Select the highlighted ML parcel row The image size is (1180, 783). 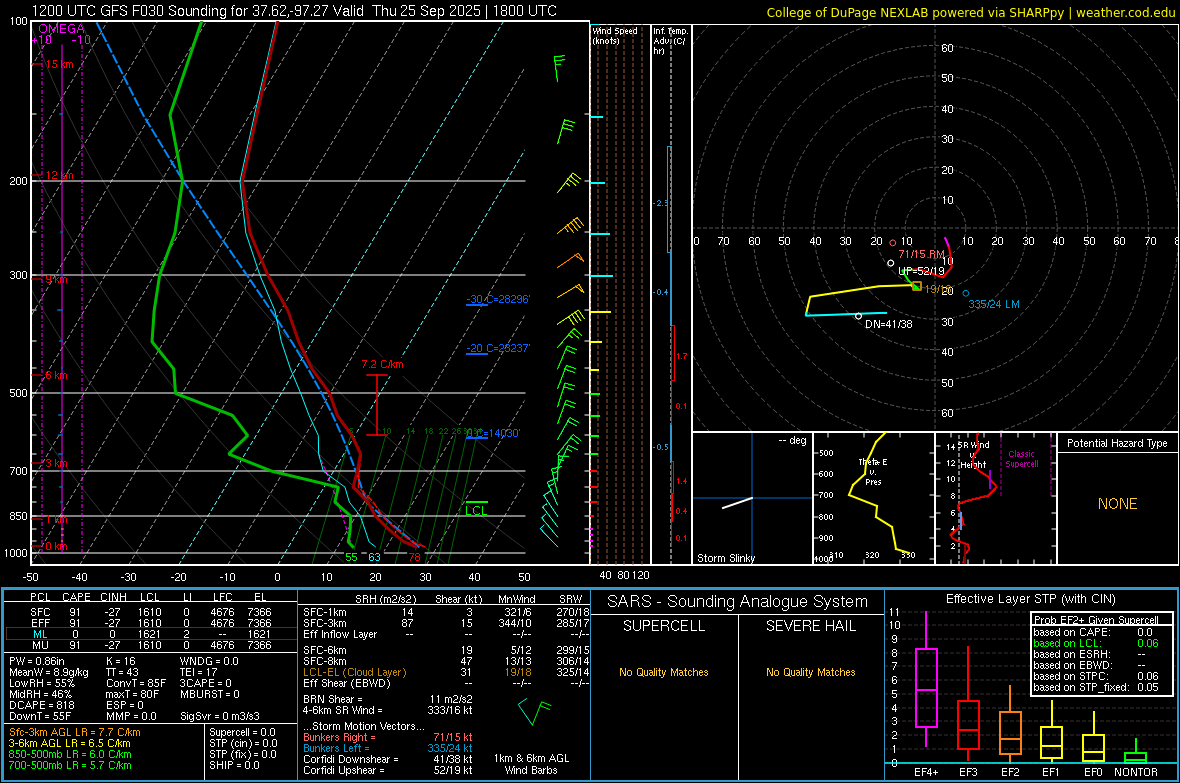[x=151, y=634]
